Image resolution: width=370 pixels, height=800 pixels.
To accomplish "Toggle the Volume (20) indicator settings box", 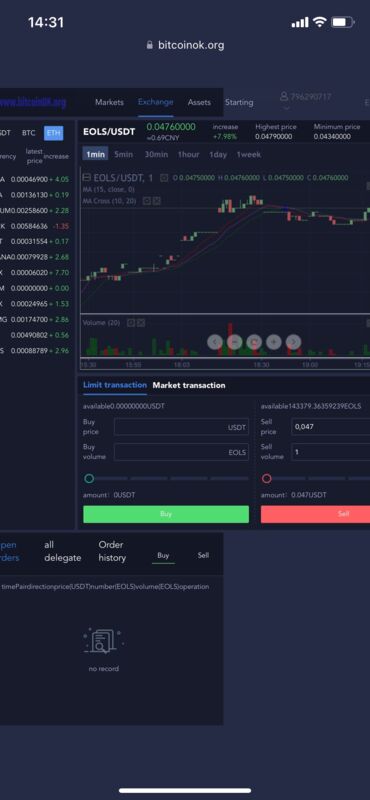I will [x=131, y=322].
